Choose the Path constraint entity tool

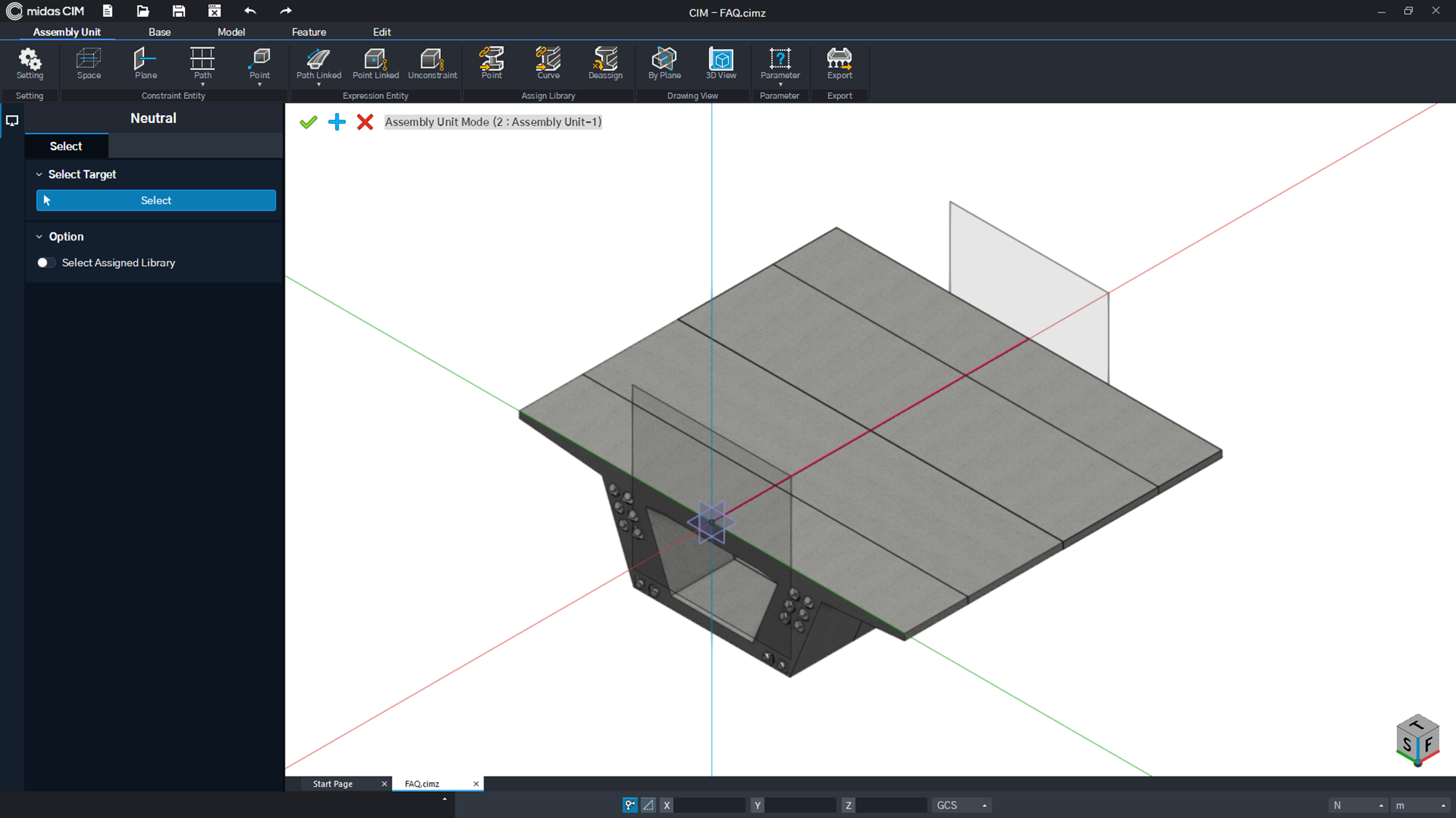[x=202, y=63]
